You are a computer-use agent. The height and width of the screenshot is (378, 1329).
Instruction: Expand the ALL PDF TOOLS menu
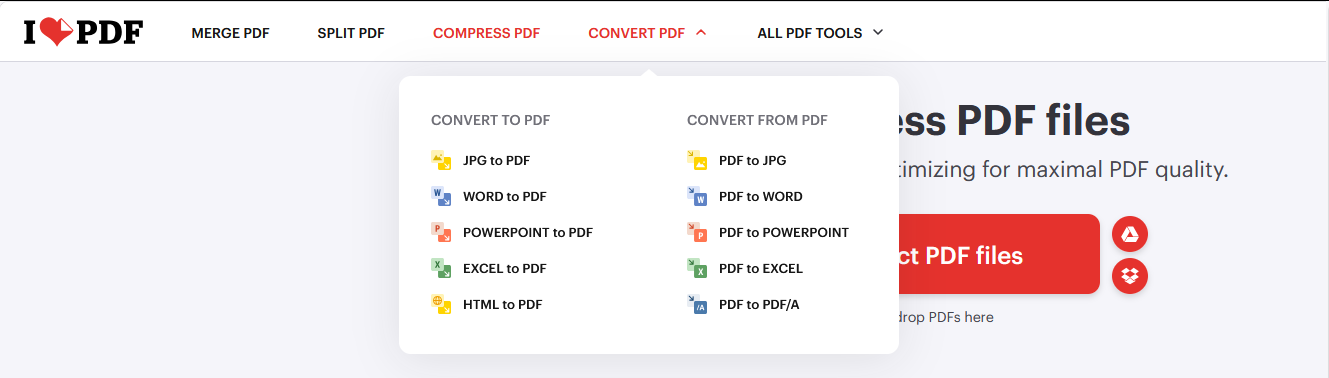coord(820,33)
